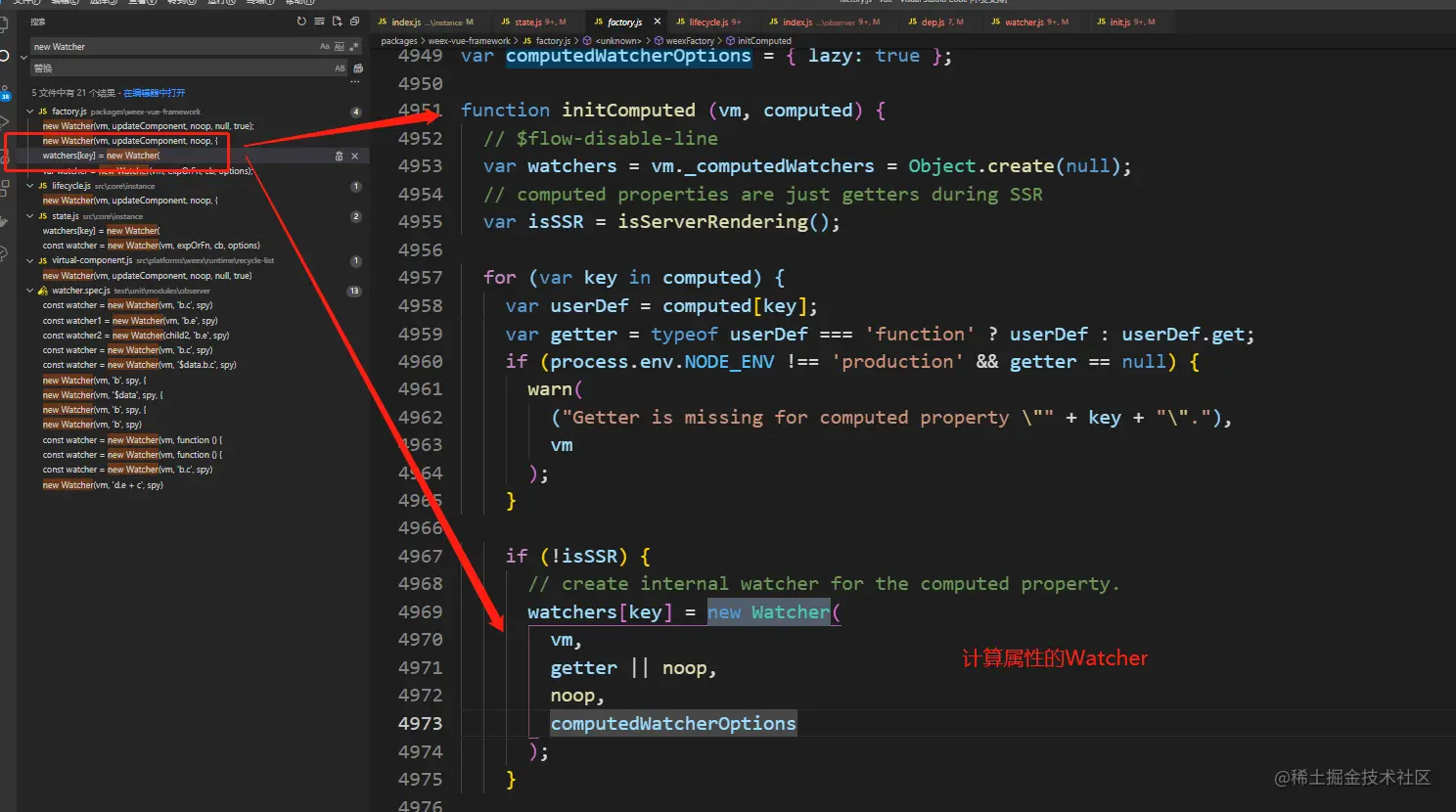Select virtual-component.js file row in results

[x=193, y=261]
